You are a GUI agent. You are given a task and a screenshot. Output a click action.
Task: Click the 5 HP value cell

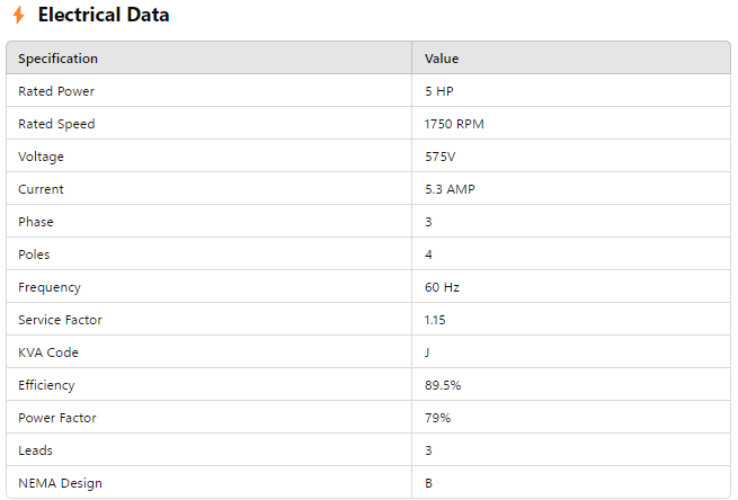pyautogui.click(x=439, y=92)
